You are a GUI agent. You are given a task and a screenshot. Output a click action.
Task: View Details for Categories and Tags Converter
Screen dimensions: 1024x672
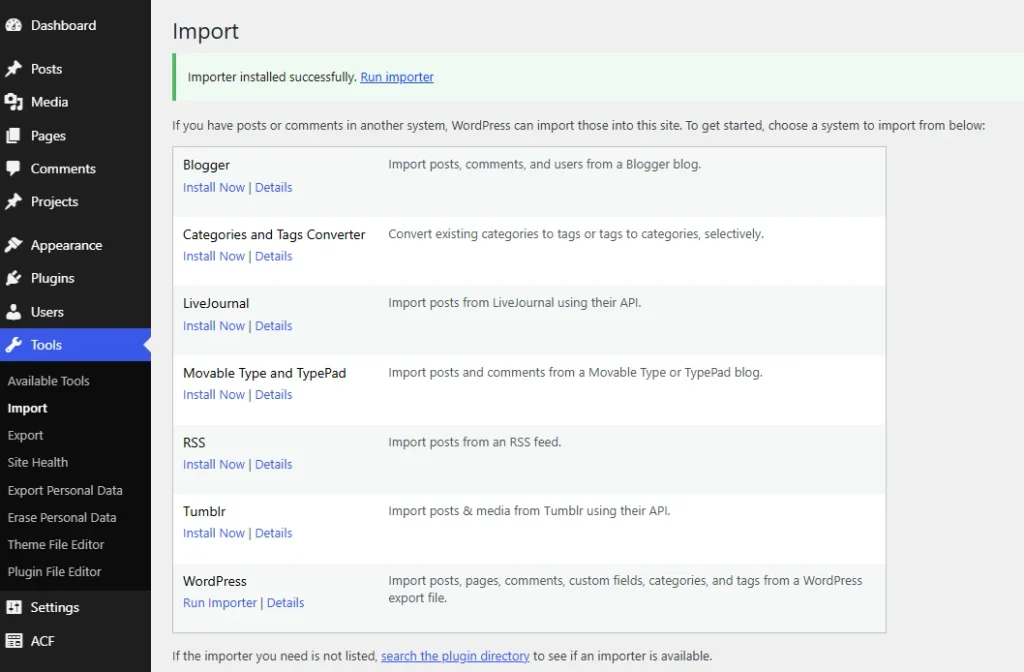point(274,256)
